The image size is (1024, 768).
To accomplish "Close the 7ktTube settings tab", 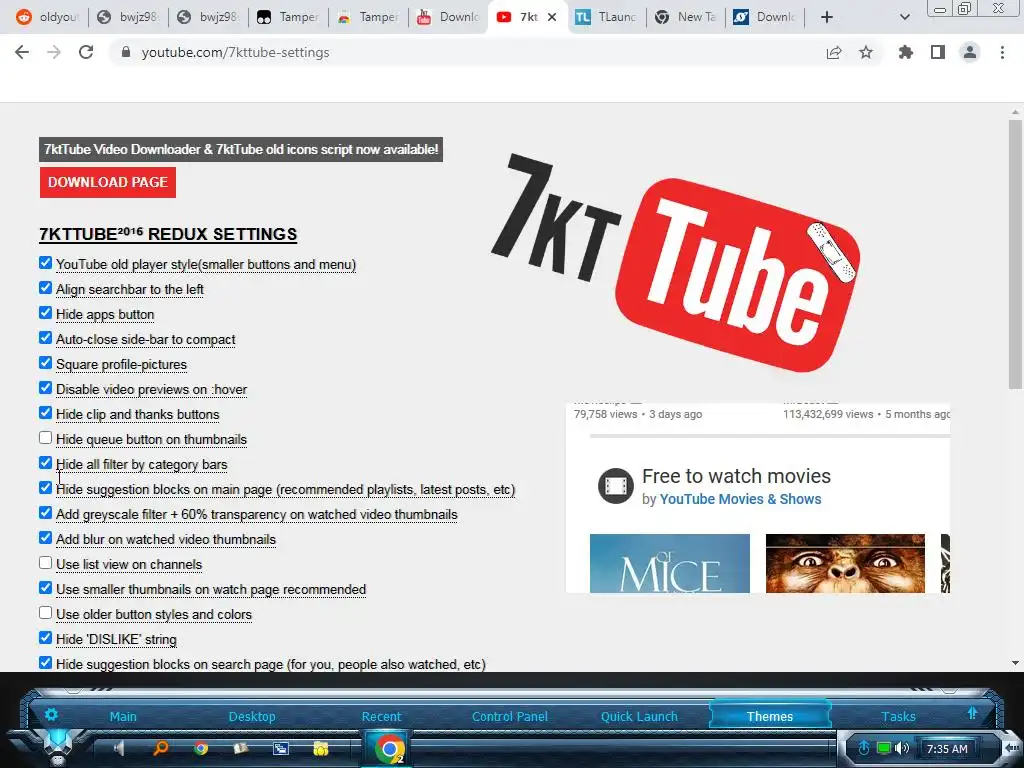I will click(x=552, y=17).
